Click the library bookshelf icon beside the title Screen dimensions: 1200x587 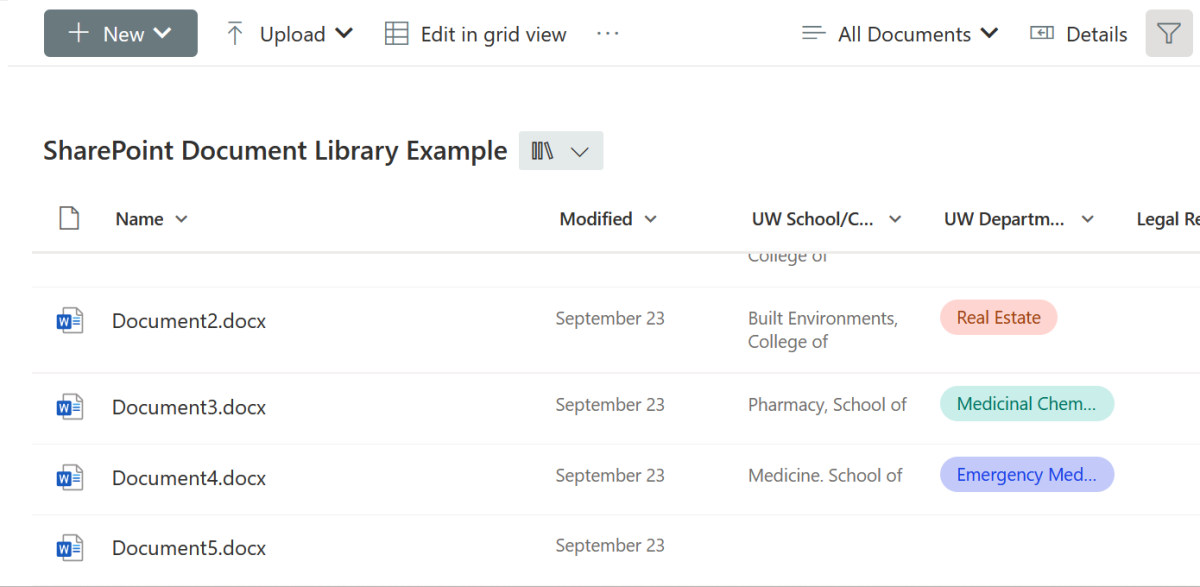(x=541, y=150)
